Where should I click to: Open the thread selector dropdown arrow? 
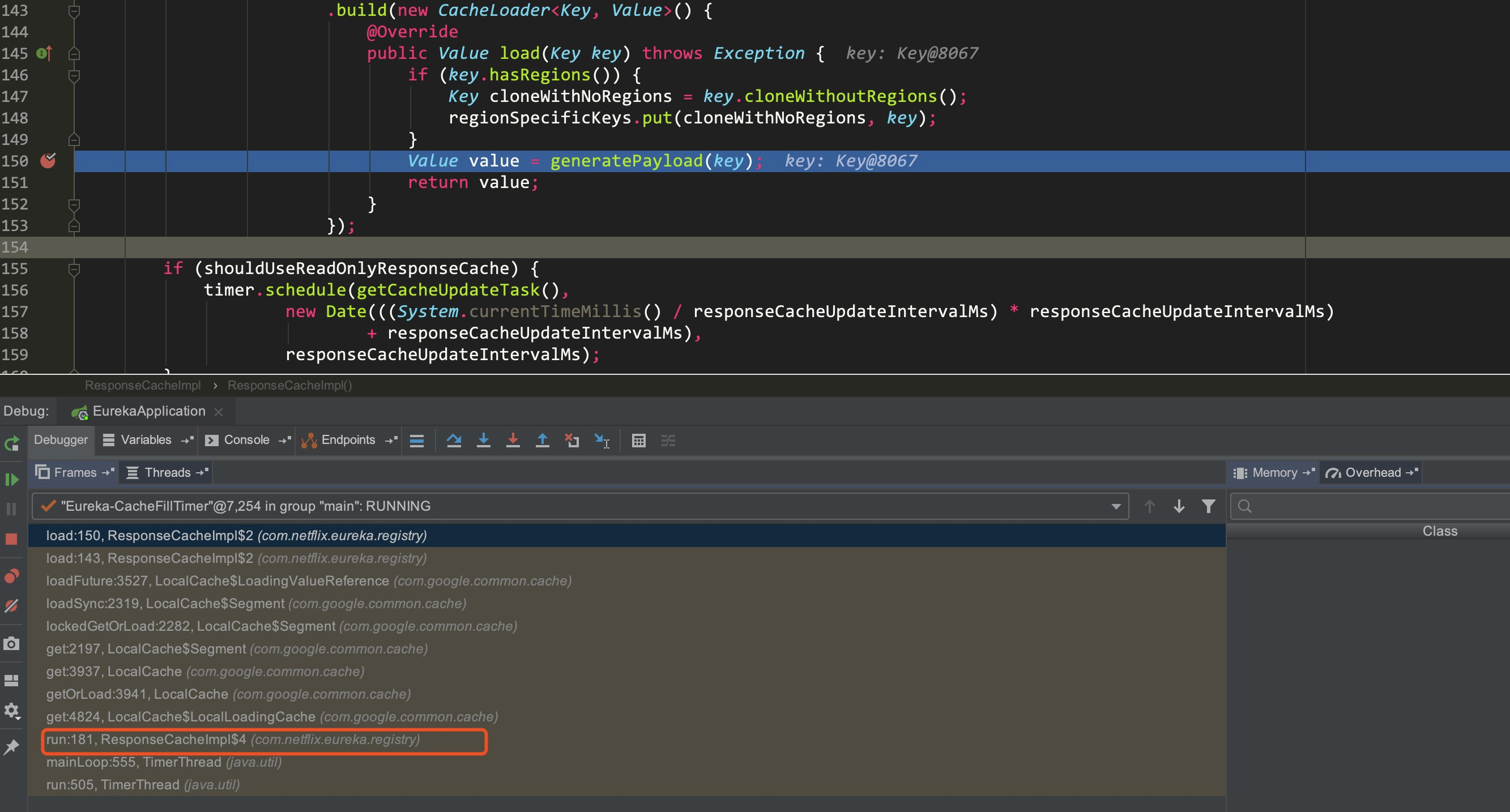point(1116,506)
